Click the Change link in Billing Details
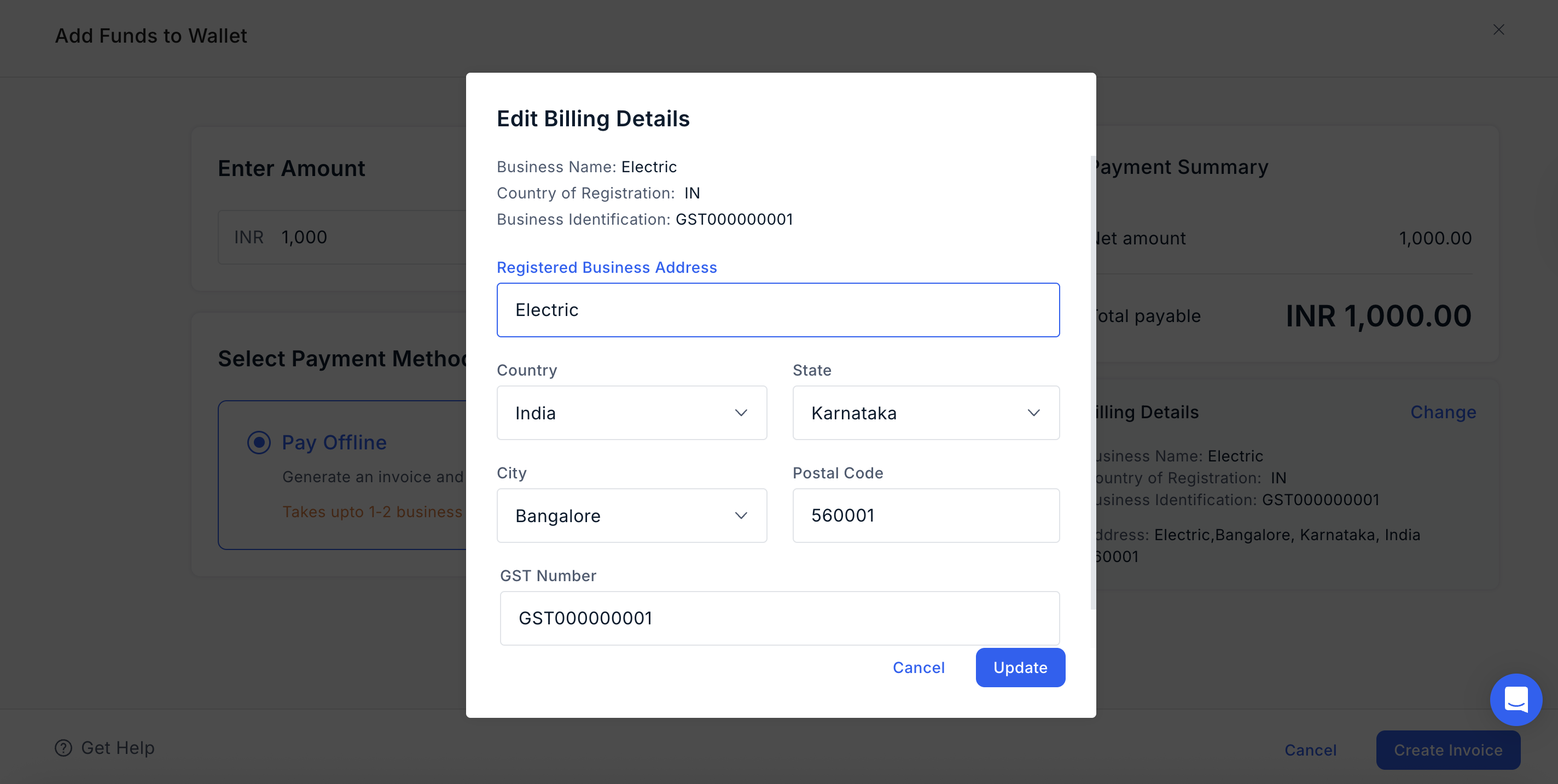 click(x=1443, y=412)
